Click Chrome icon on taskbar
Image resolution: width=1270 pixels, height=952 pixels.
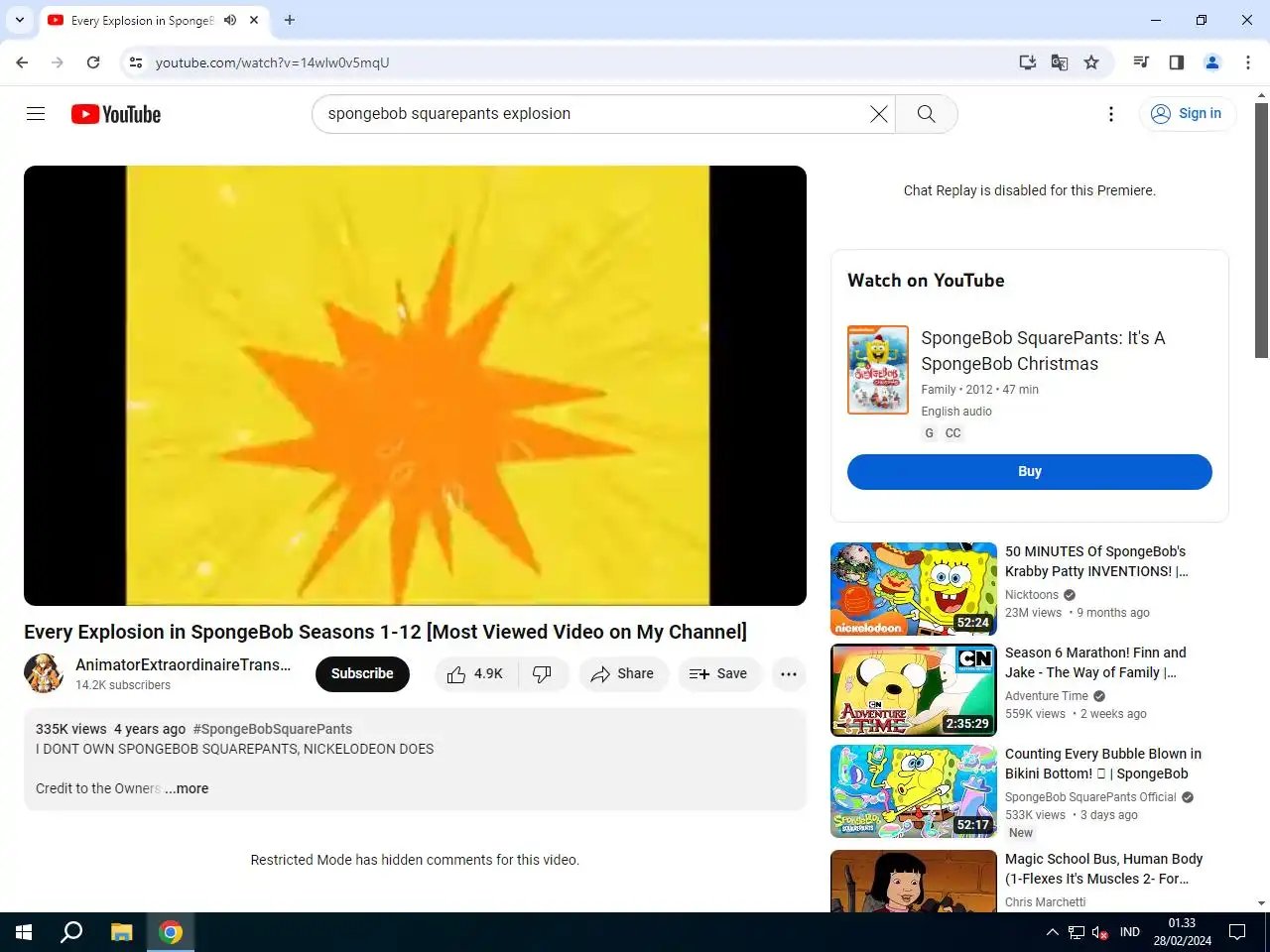(171, 932)
